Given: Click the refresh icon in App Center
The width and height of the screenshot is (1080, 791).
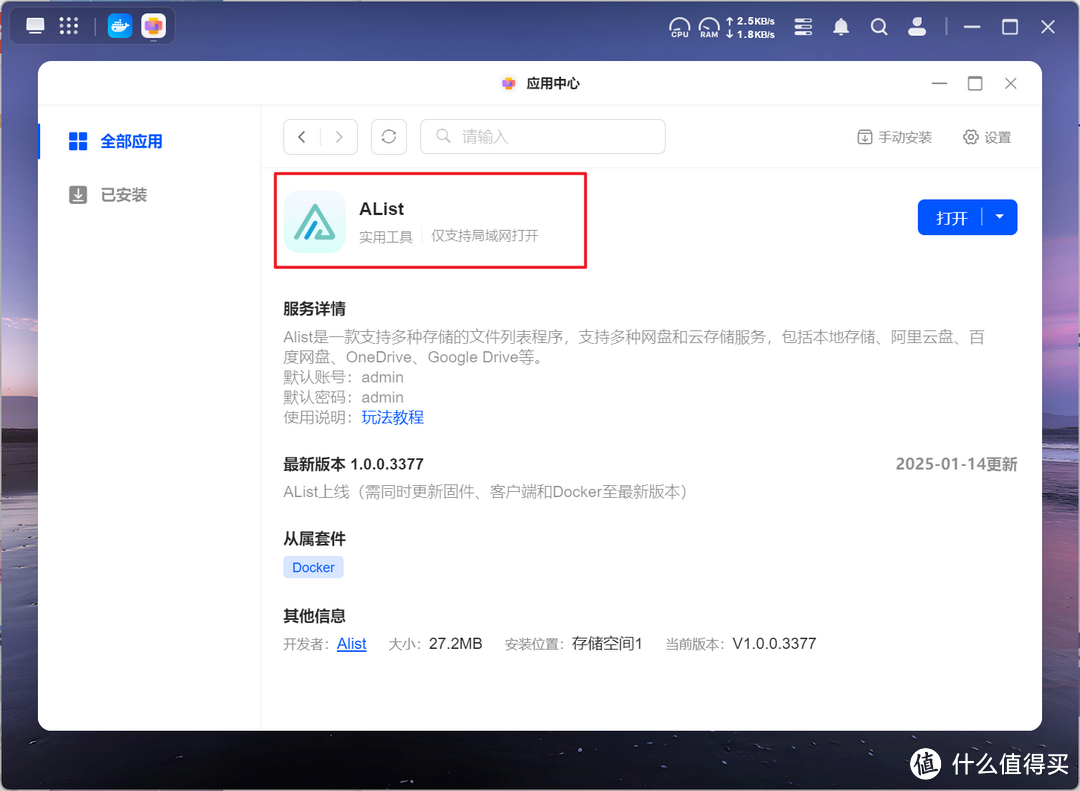Looking at the screenshot, I should [389, 136].
